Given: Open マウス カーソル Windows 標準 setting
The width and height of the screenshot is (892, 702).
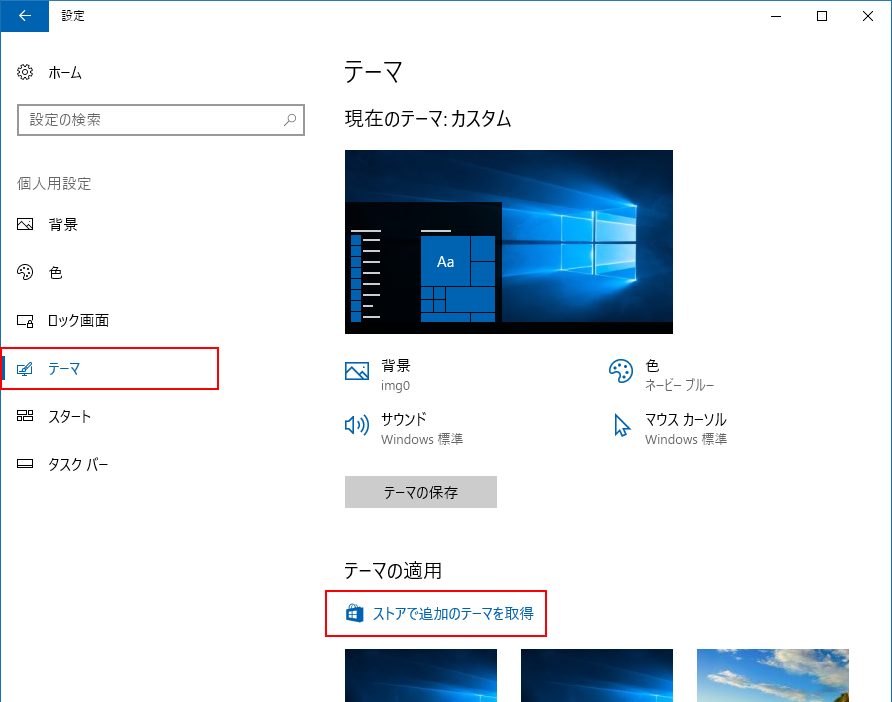Looking at the screenshot, I should point(670,428).
